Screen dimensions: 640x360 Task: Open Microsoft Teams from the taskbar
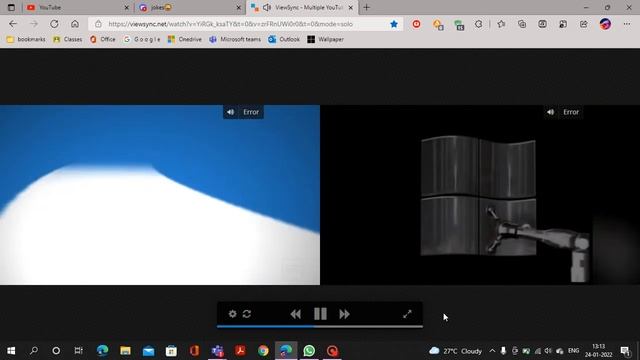coord(218,351)
